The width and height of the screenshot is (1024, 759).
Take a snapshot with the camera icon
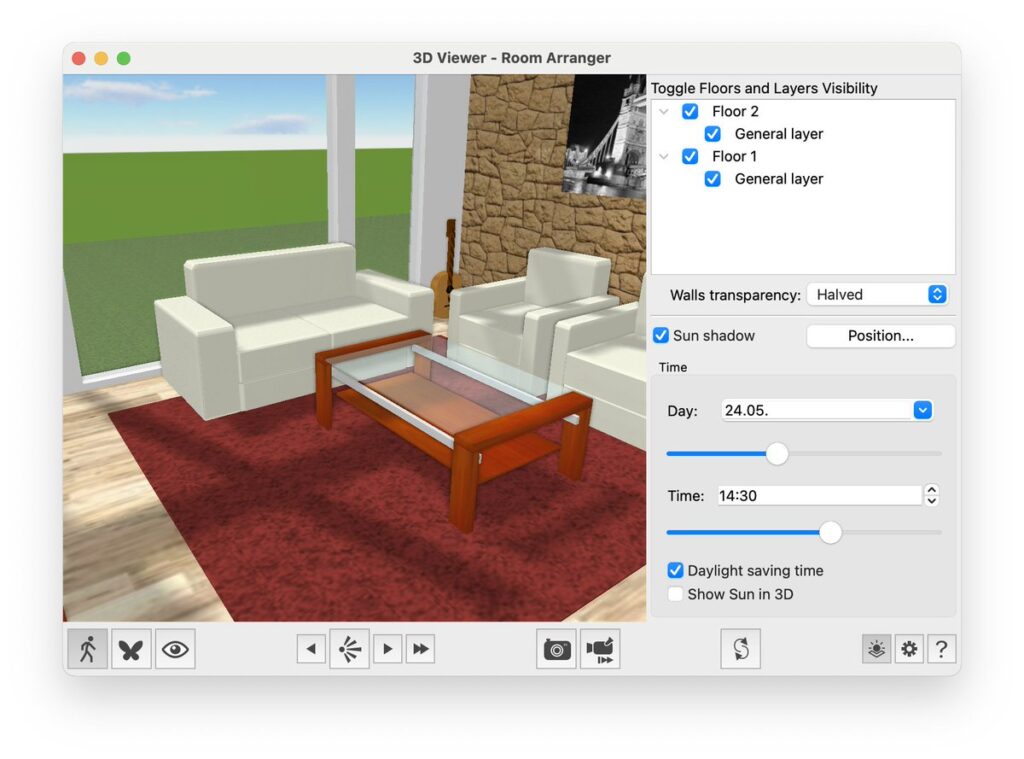556,649
